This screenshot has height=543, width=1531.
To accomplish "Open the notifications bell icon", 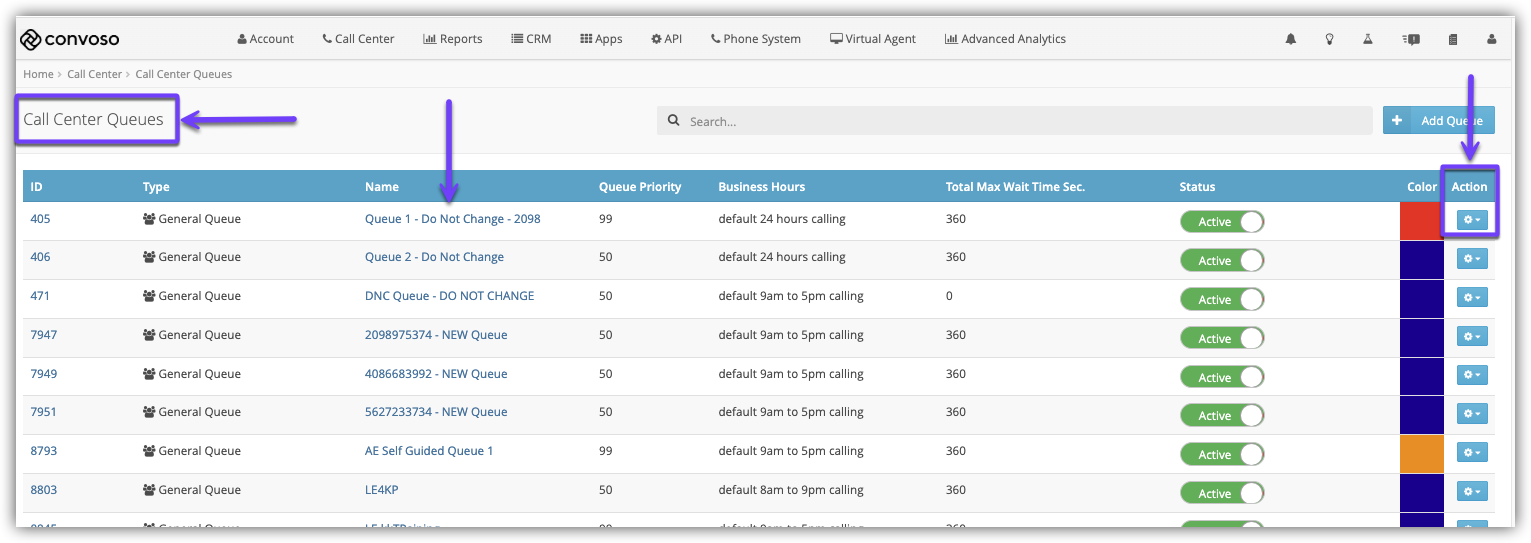I will [1290, 39].
